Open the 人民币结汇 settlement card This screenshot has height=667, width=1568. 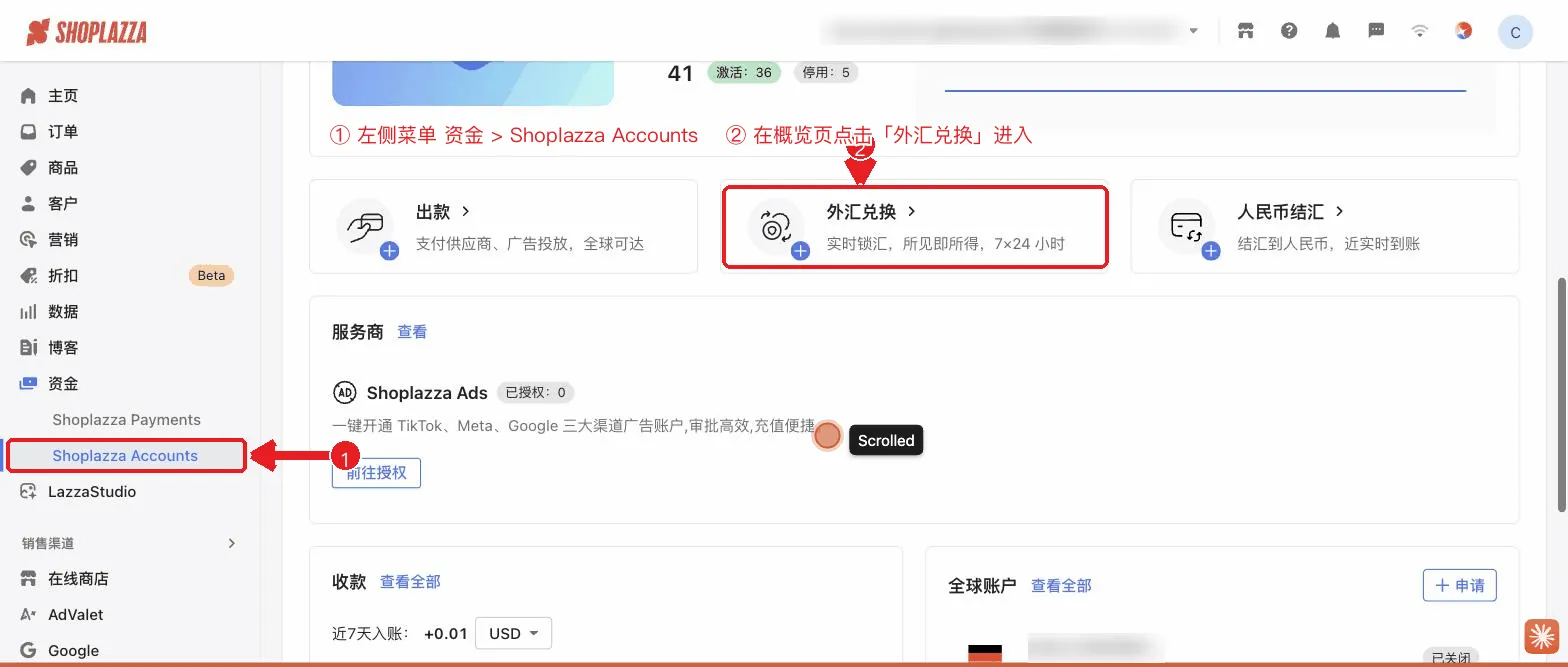(x=1325, y=226)
